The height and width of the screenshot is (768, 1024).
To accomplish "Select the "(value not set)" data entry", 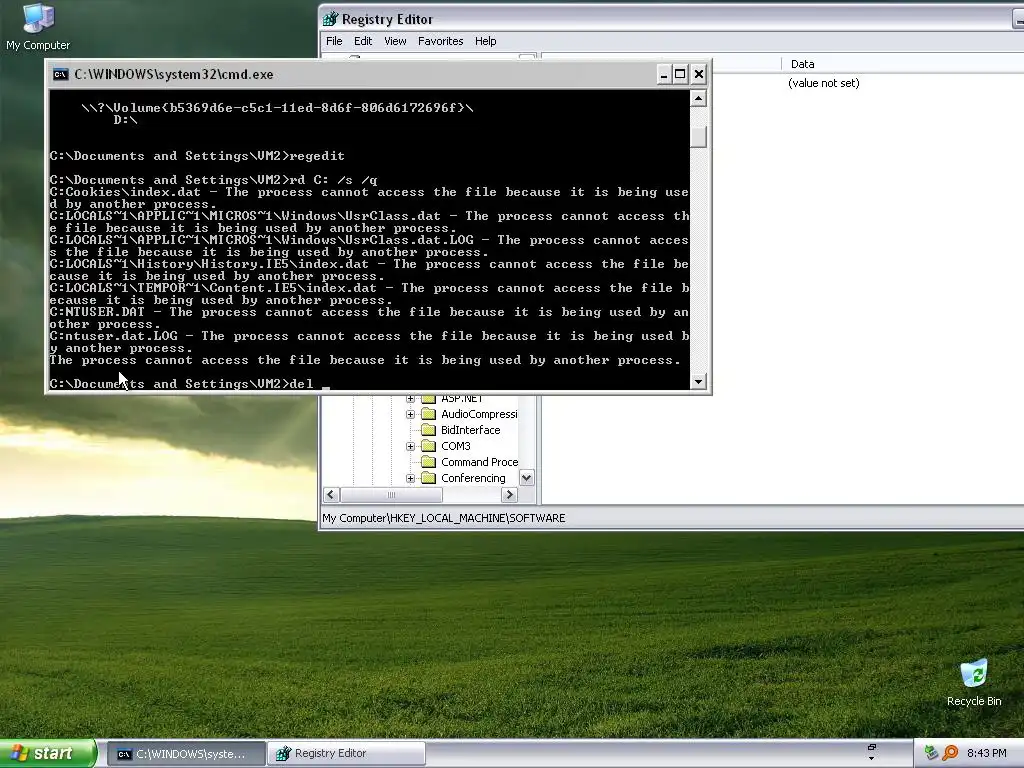I will click(x=824, y=83).
